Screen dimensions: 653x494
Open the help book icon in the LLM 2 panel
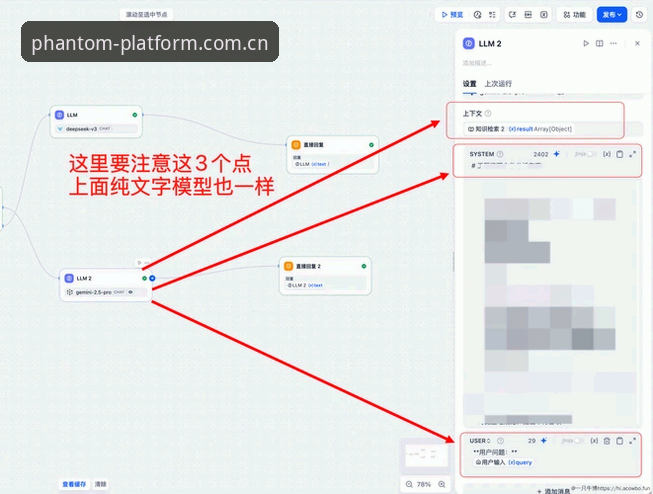(x=600, y=43)
